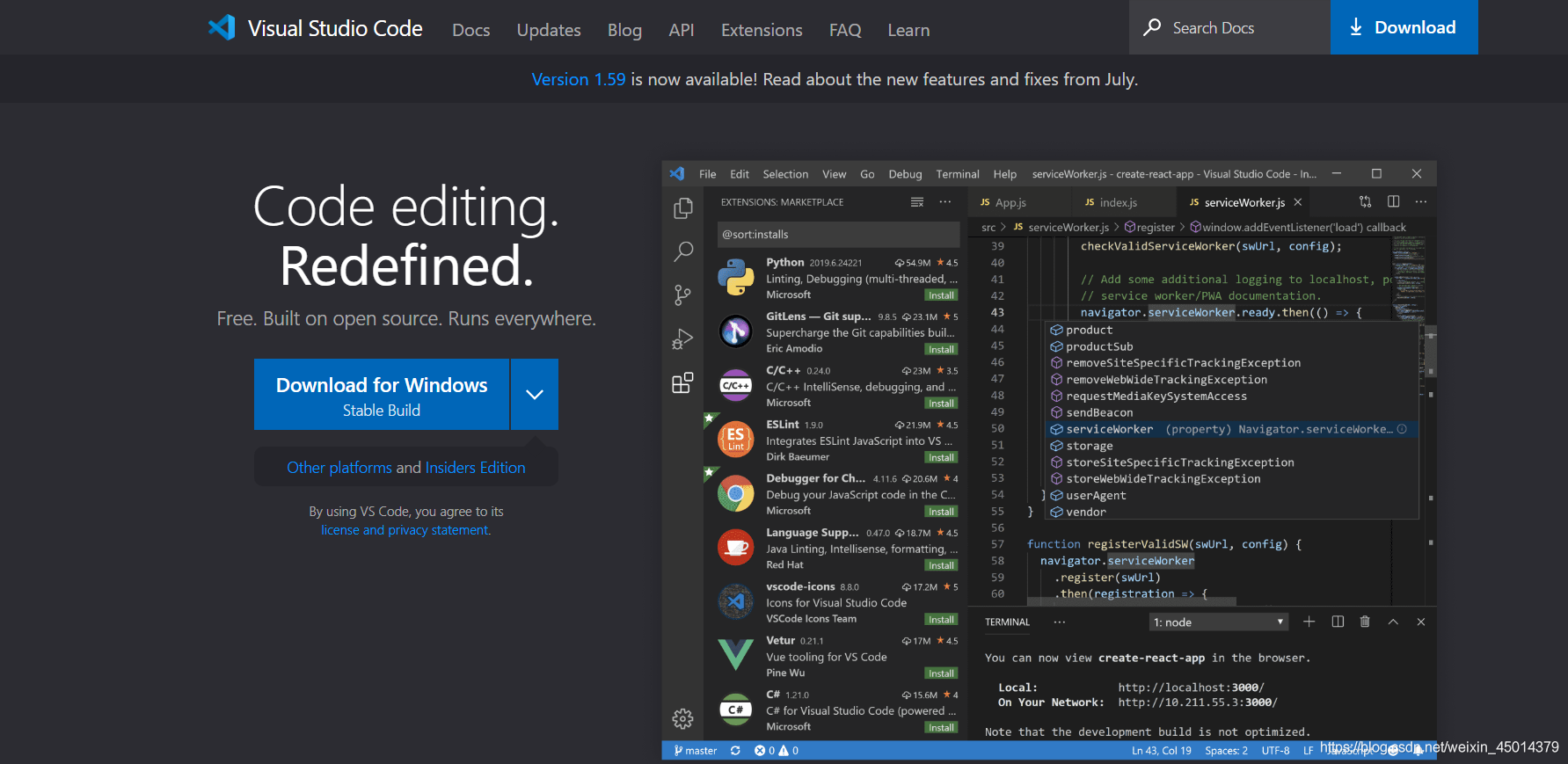The height and width of the screenshot is (764, 1568).
Task: Expand the download options dropdown arrow
Action: click(535, 394)
